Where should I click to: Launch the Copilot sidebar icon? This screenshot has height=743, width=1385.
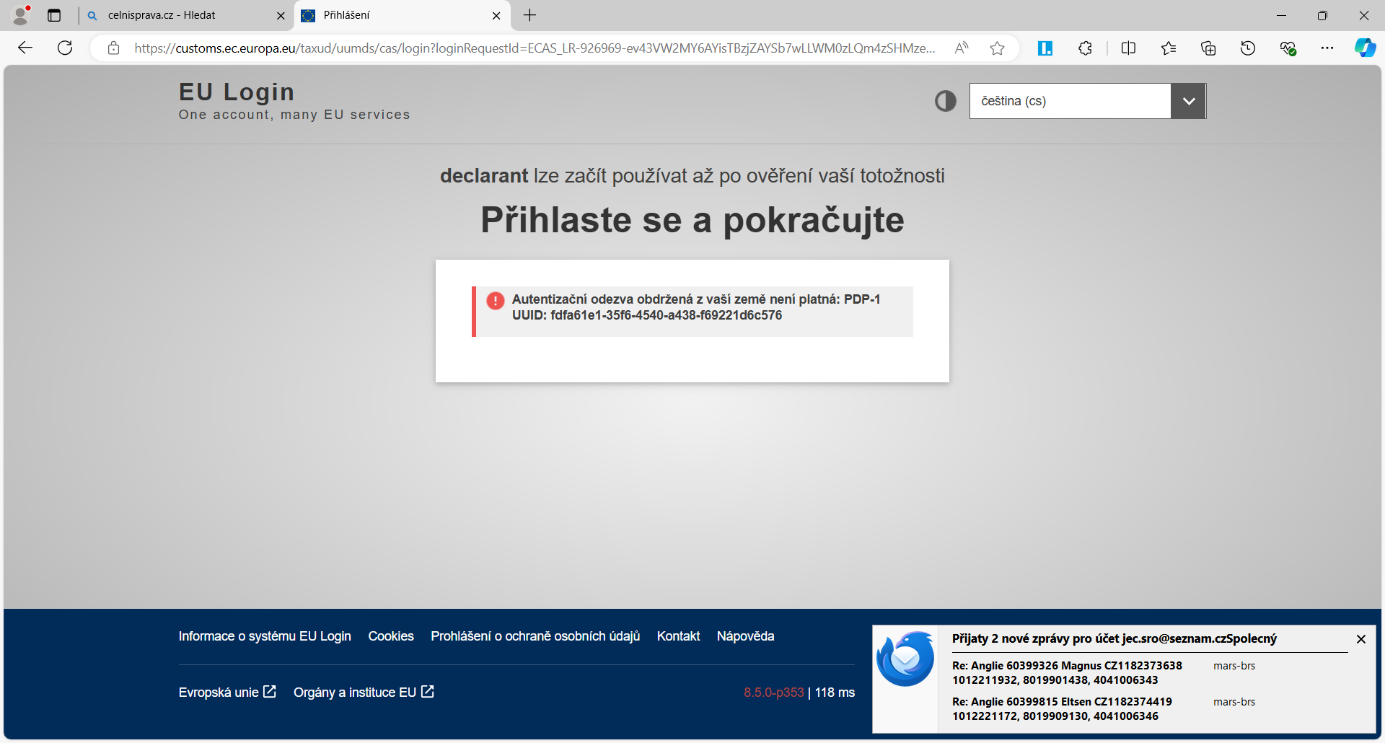pos(1365,48)
